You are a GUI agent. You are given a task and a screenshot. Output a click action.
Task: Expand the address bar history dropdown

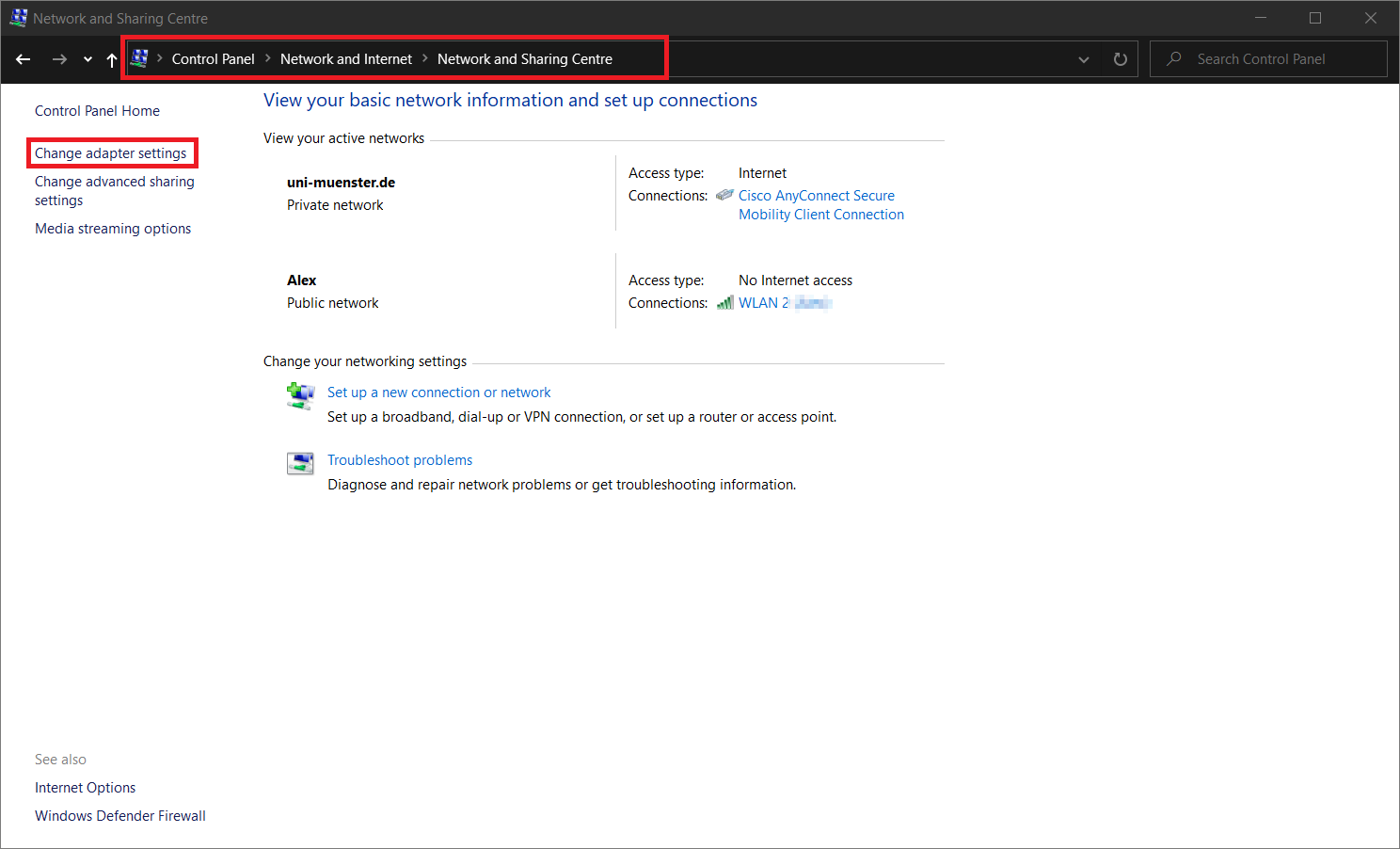coord(1083,58)
